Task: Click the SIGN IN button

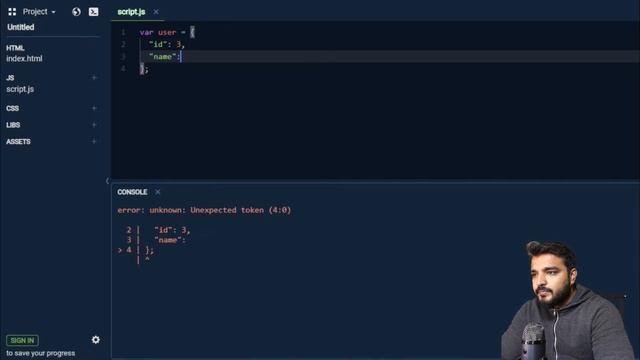Action: click(22, 340)
